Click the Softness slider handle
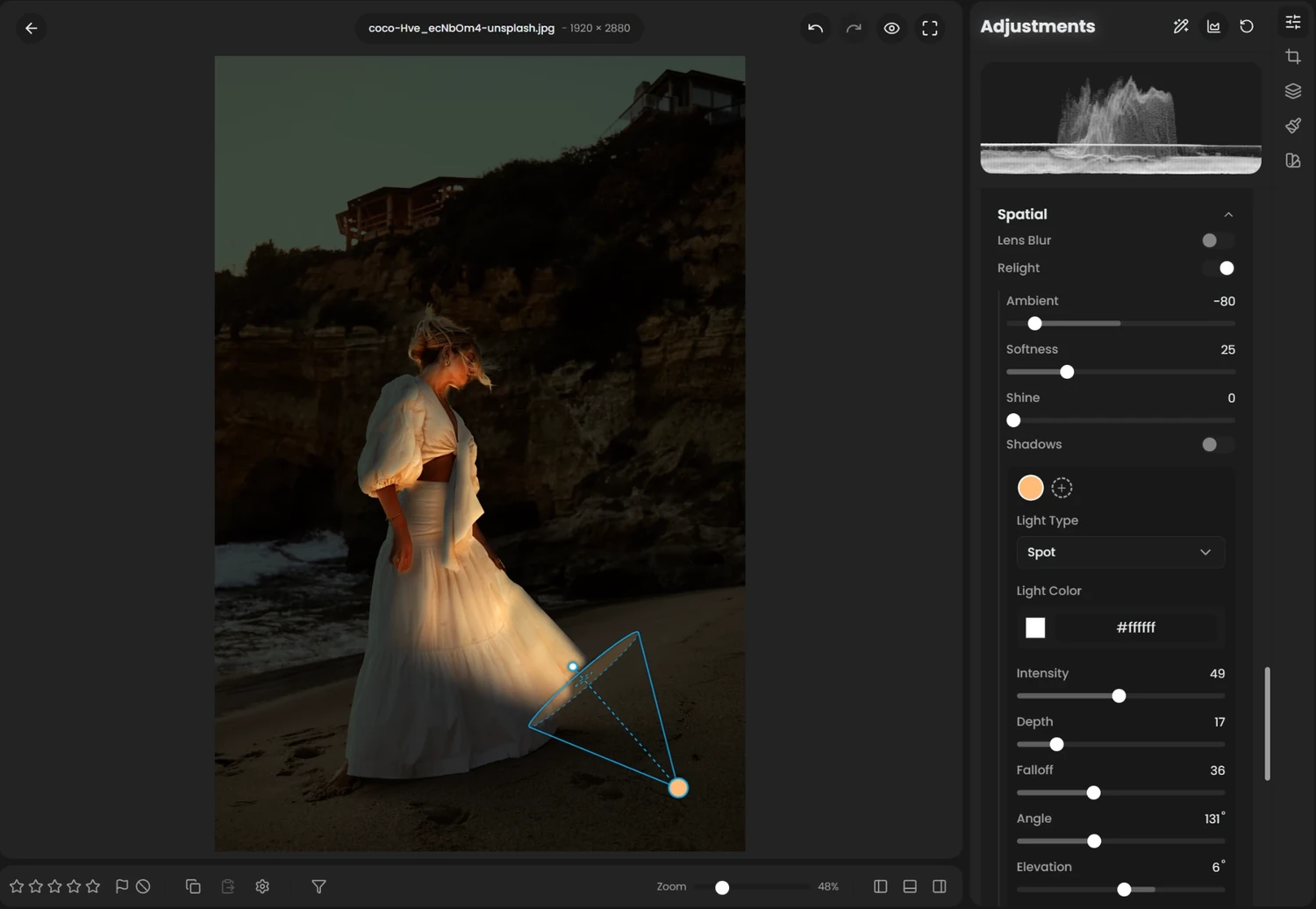1316x909 pixels. 1067,372
